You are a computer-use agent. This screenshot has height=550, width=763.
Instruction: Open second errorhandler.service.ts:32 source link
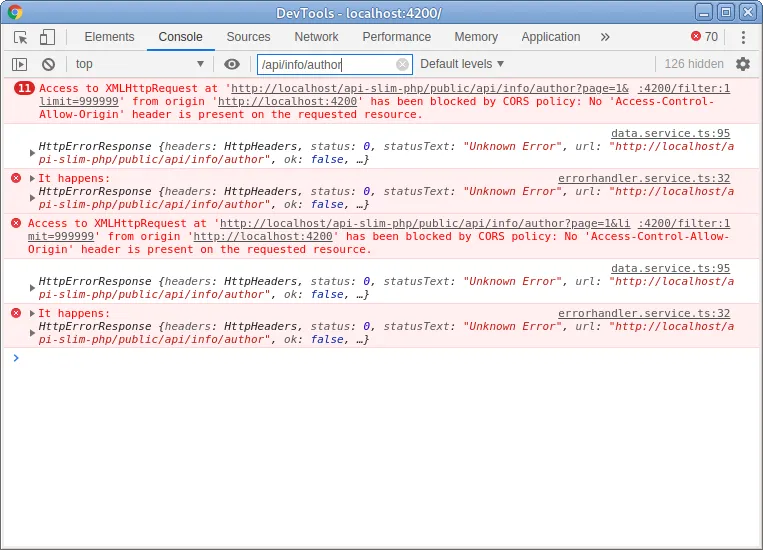[644, 313]
